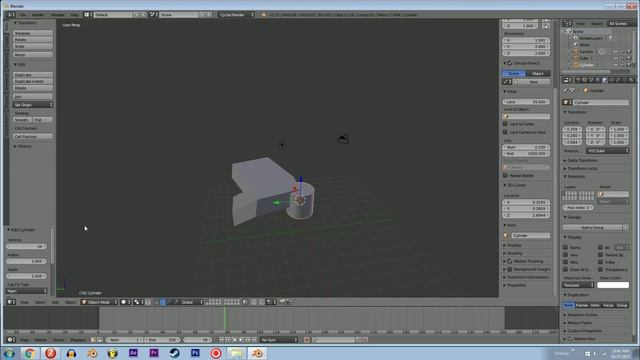Viewport: 640px width, 360px height.
Task: Open the Window menu
Action: (x=58, y=15)
